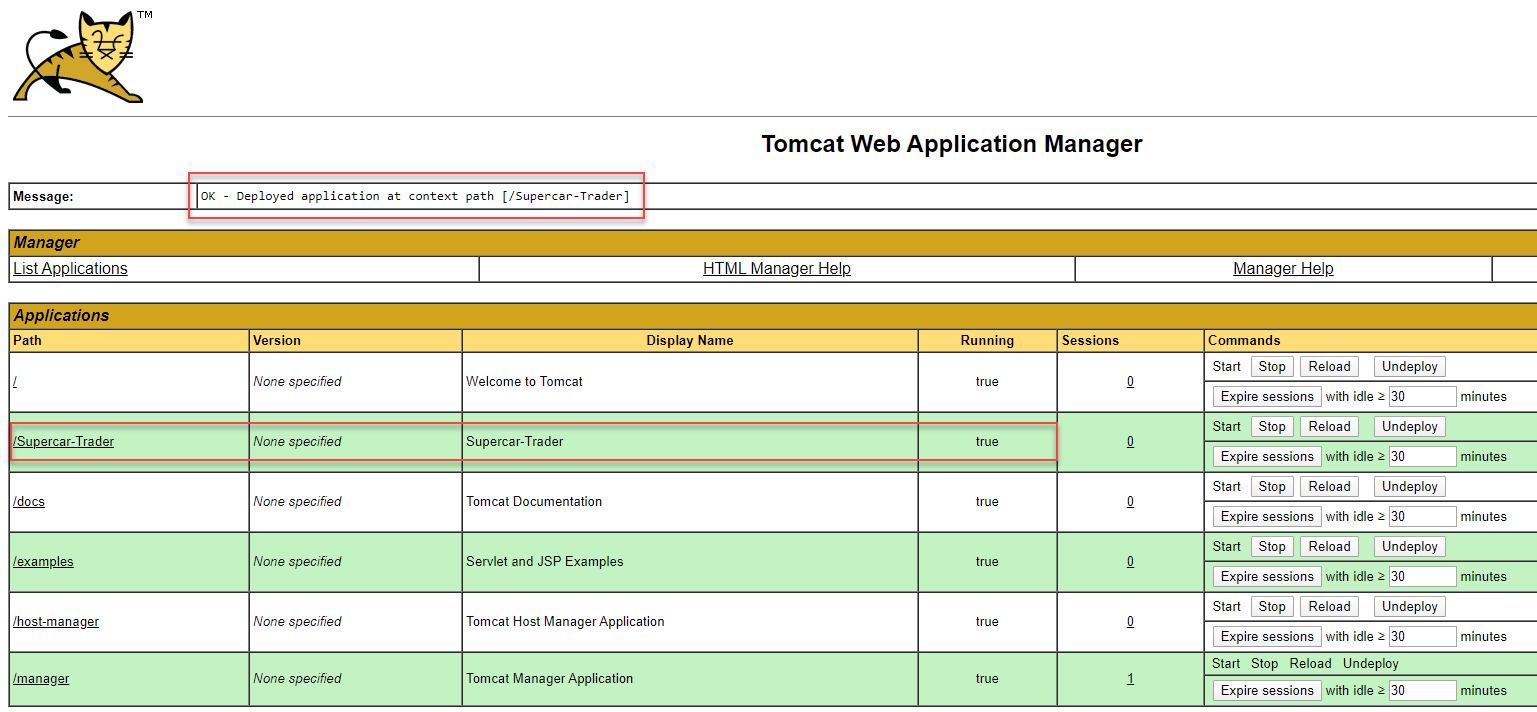Image resolution: width=1537 pixels, height=712 pixels.
Task: Undeploy the Welcome to Tomcat application
Action: (x=1410, y=367)
